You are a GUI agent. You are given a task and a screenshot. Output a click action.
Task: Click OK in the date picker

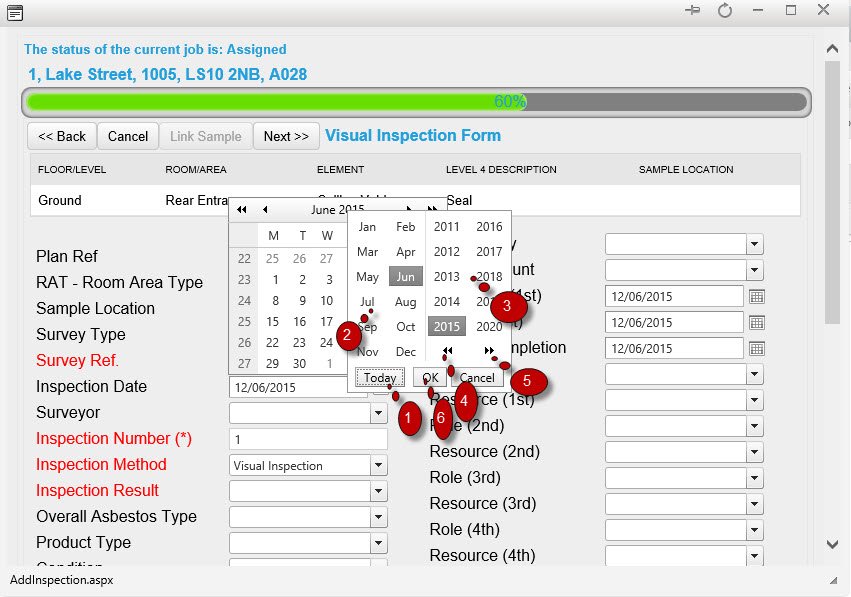click(429, 378)
